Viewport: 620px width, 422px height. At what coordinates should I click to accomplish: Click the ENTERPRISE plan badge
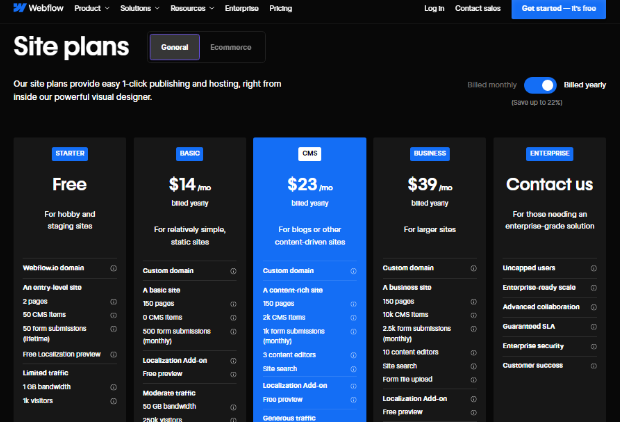[550, 153]
